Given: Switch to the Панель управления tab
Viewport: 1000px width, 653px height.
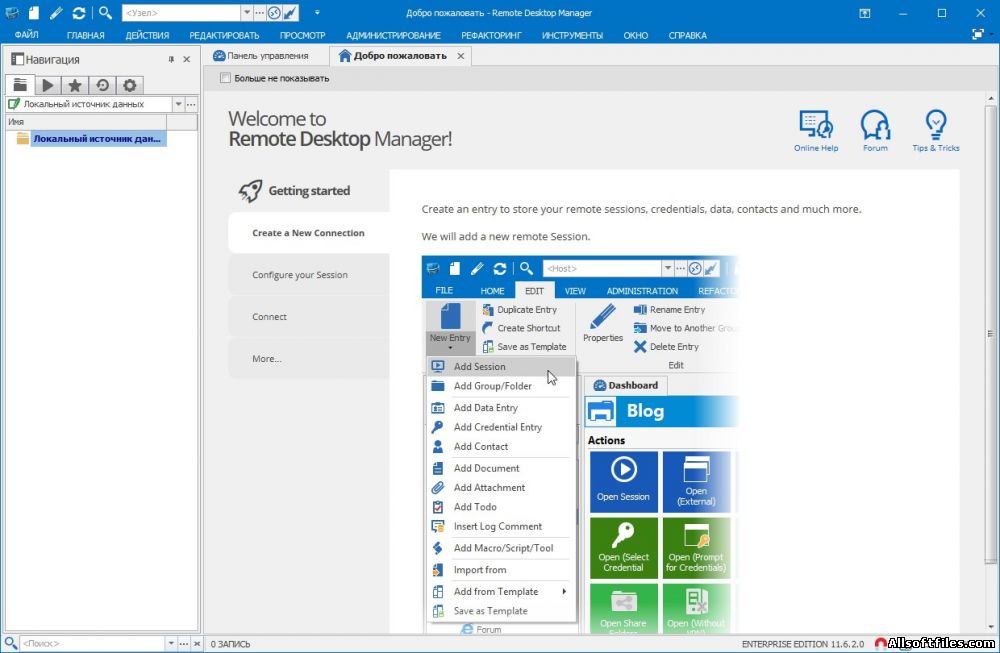Looking at the screenshot, I should [261, 56].
